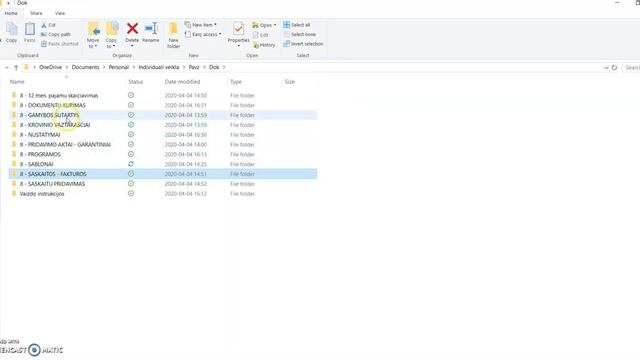Click the red Delete icon
This screenshot has width=640, height=360.
click(x=132, y=29)
